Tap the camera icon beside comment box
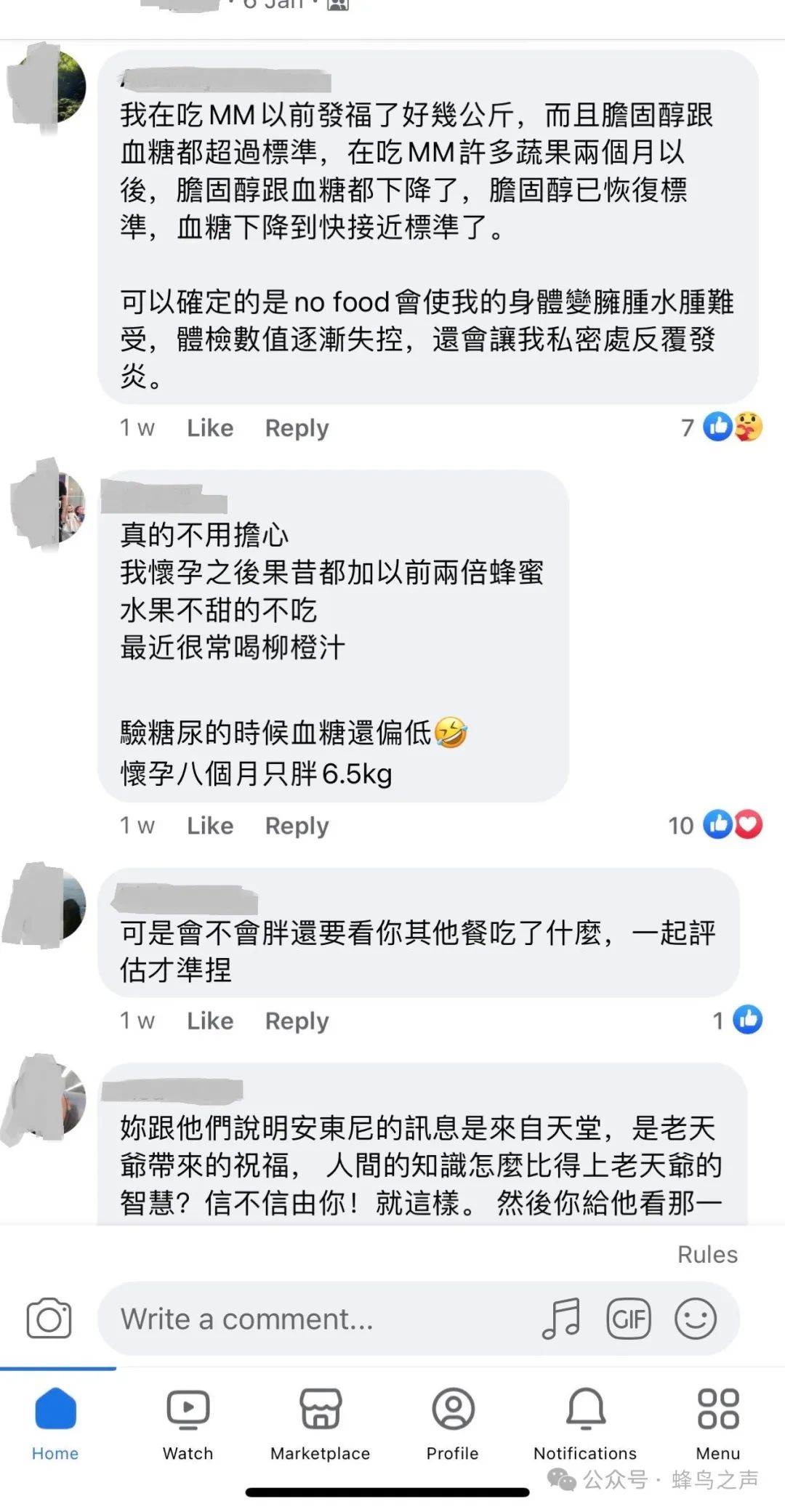The image size is (785, 1512). click(49, 1318)
